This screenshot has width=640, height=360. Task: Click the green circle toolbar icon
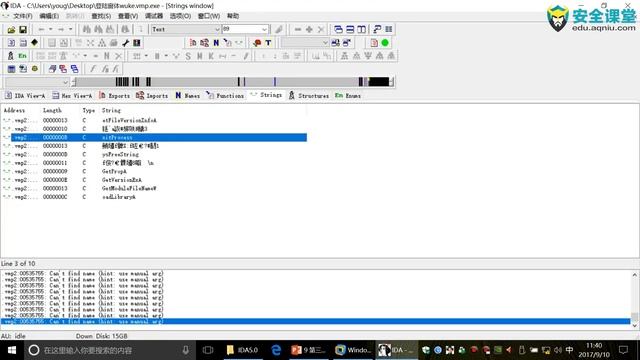[385, 42]
